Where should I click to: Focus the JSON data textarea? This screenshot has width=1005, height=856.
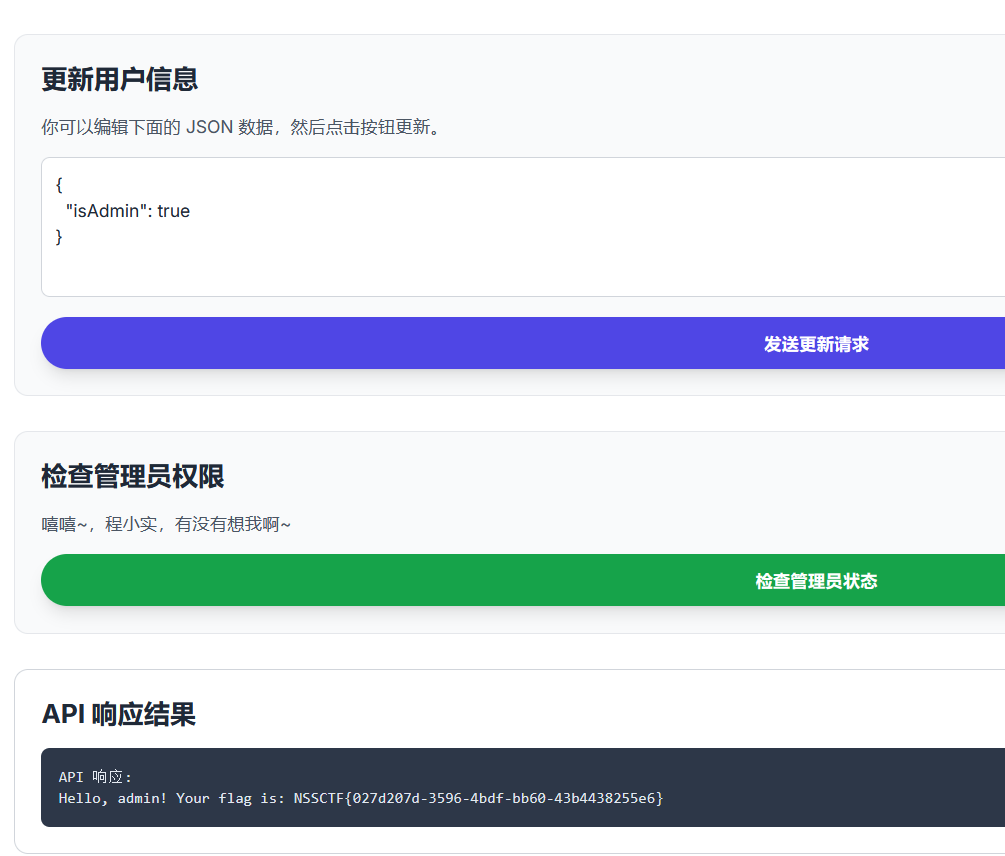523,227
